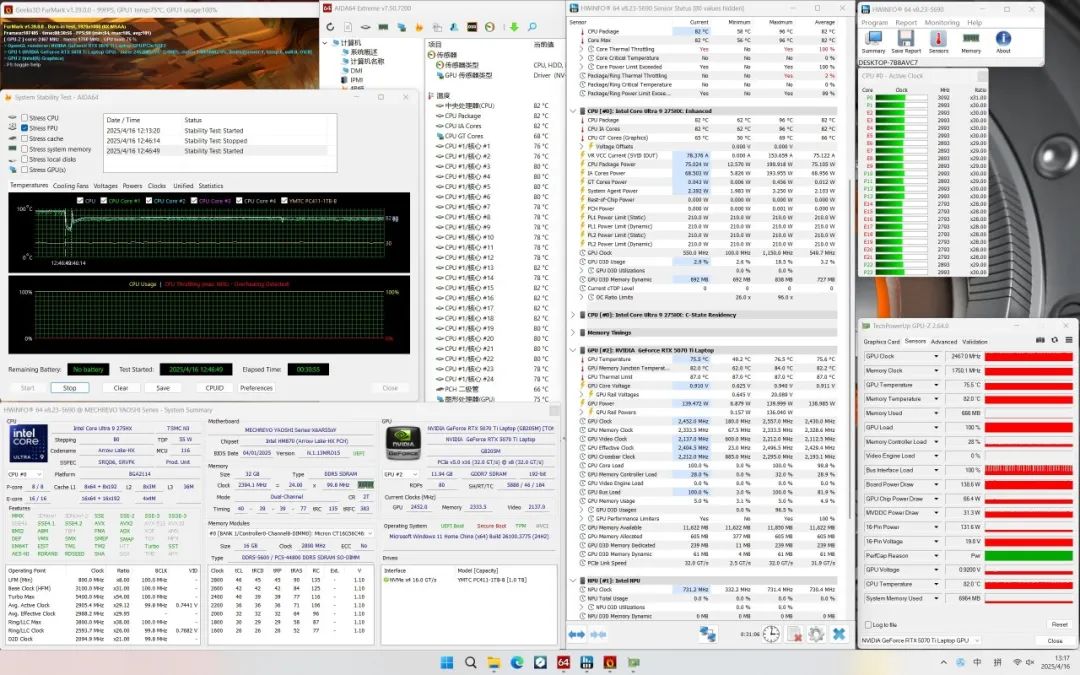Open Advanced tab in GPU-Z

(944, 342)
